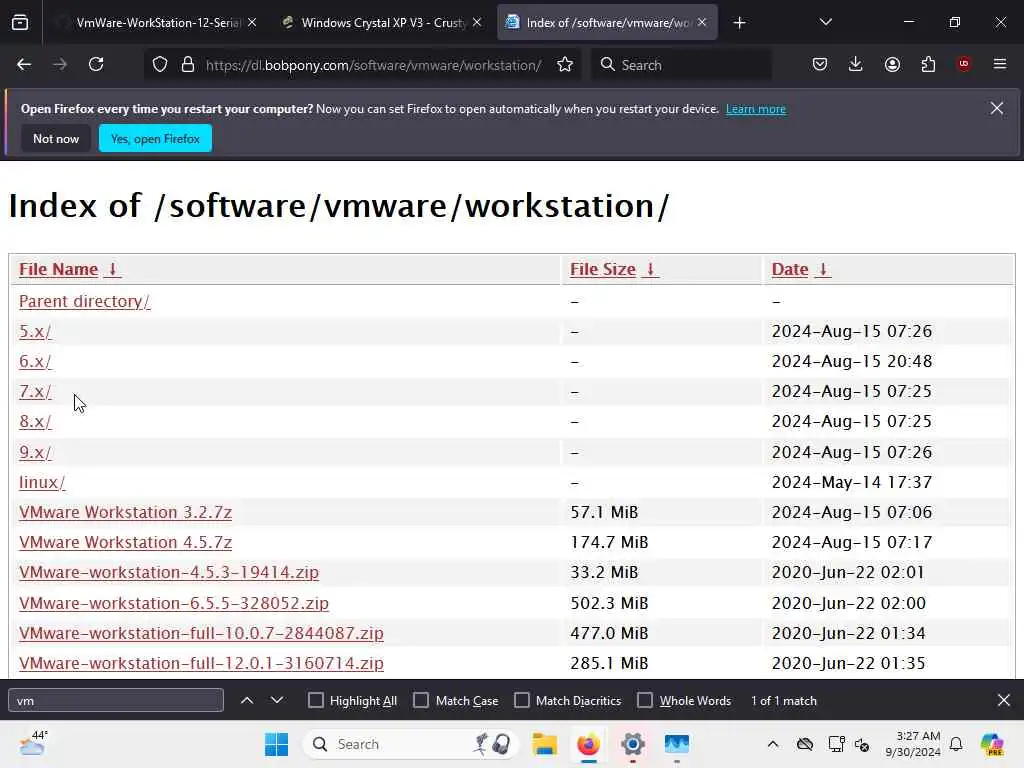Open Firefox account menu

pos(892,65)
